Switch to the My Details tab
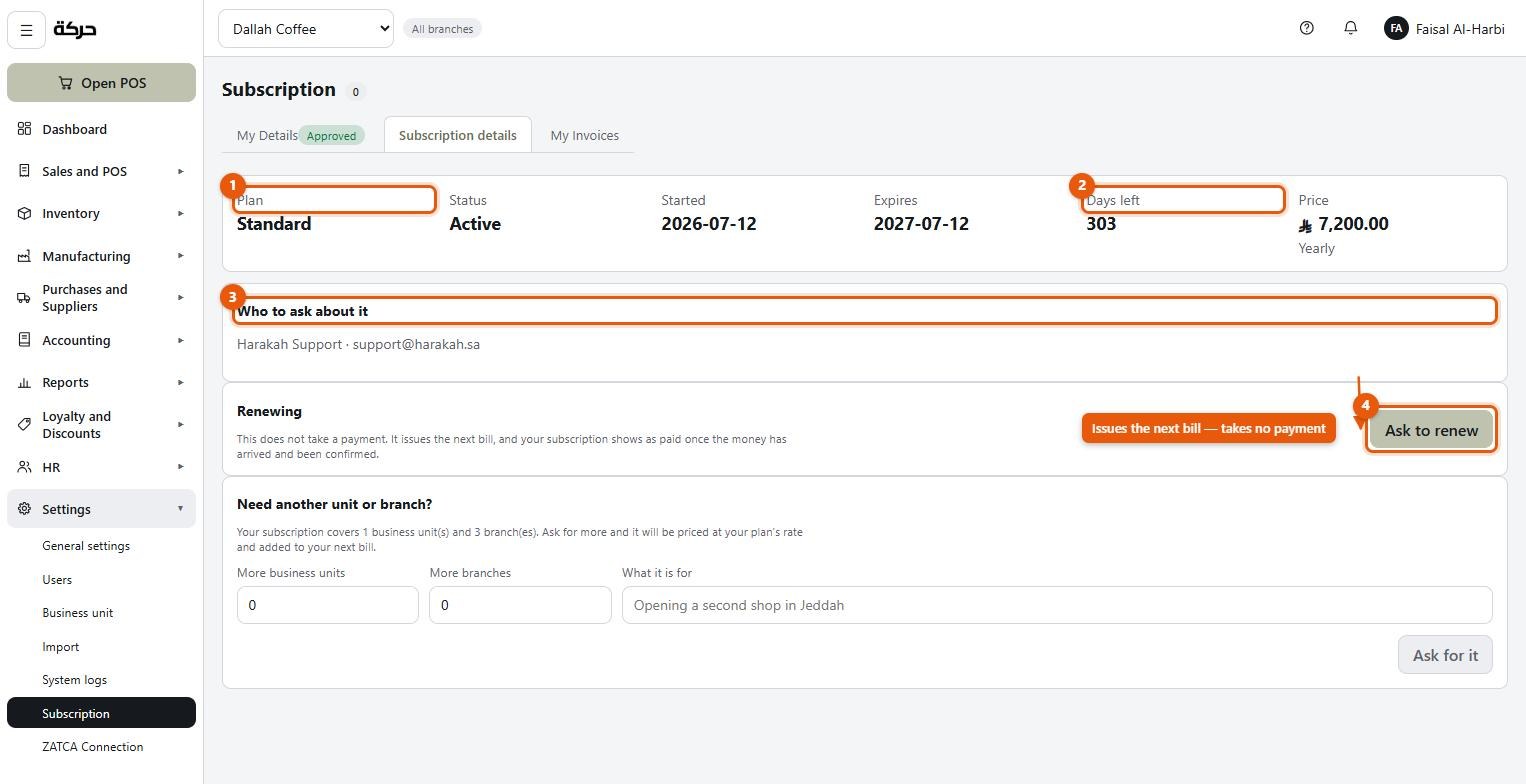 pos(302,135)
